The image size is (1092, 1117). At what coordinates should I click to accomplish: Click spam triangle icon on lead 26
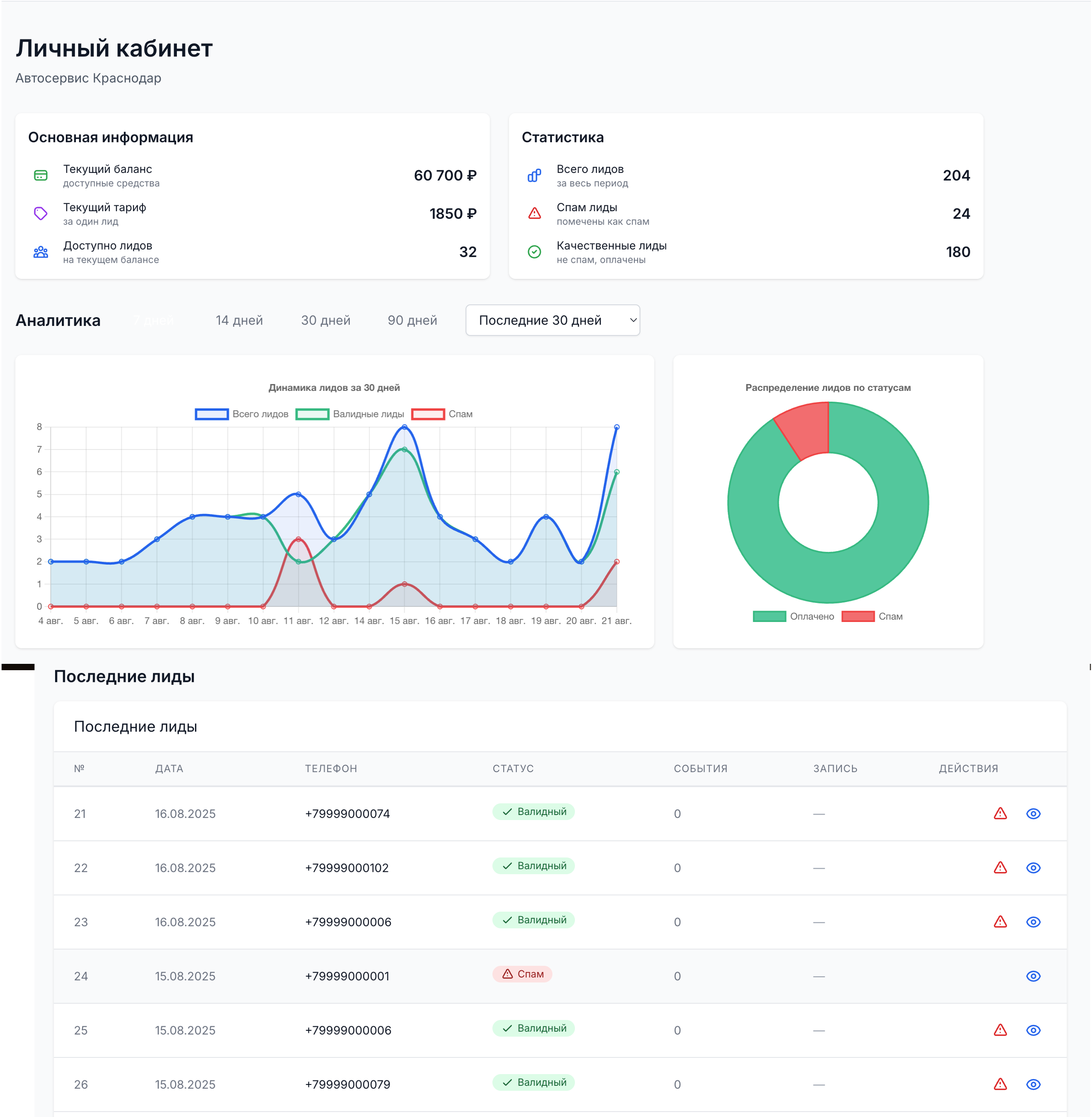(1000, 1085)
